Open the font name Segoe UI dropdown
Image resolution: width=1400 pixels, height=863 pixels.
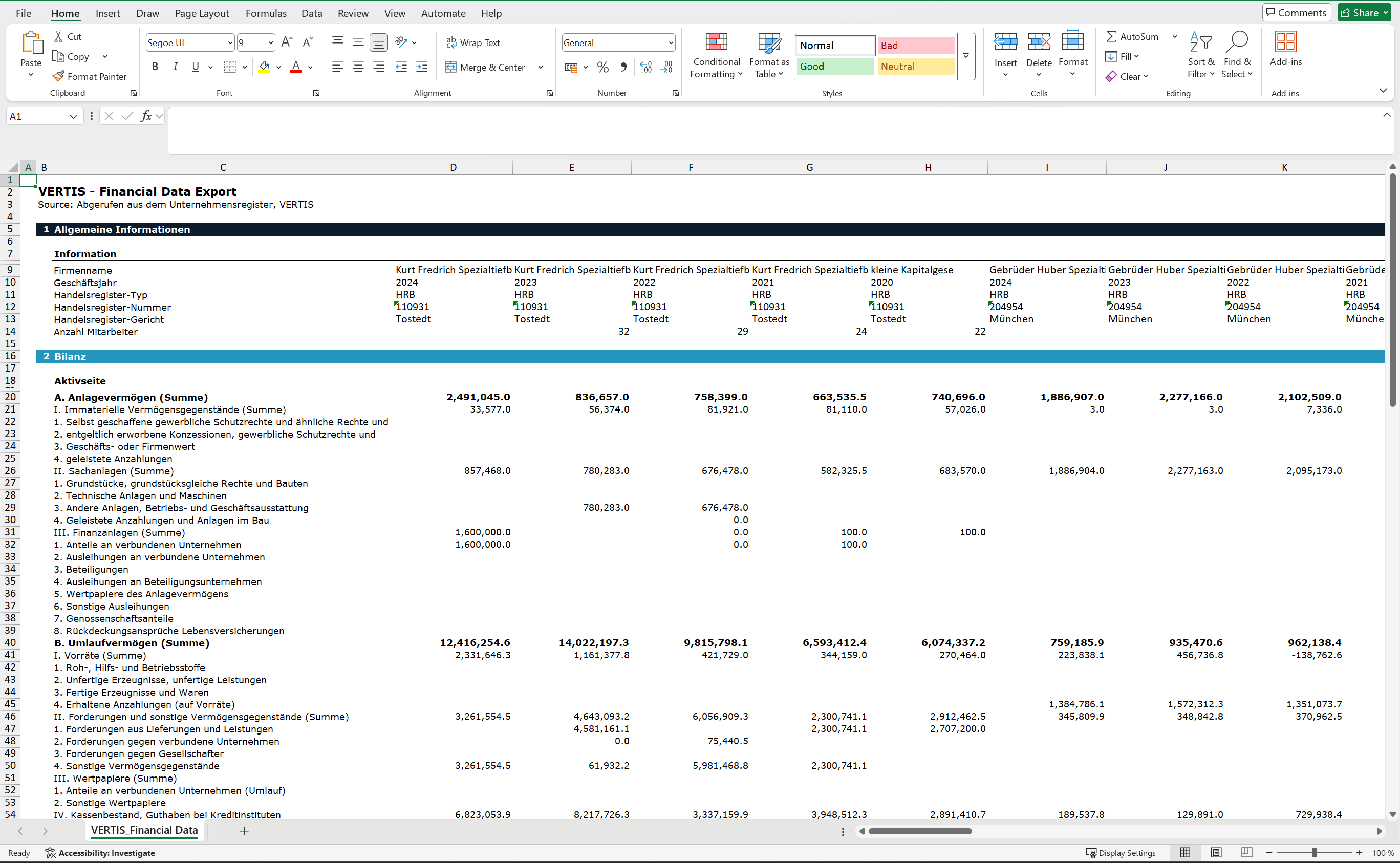click(x=230, y=43)
